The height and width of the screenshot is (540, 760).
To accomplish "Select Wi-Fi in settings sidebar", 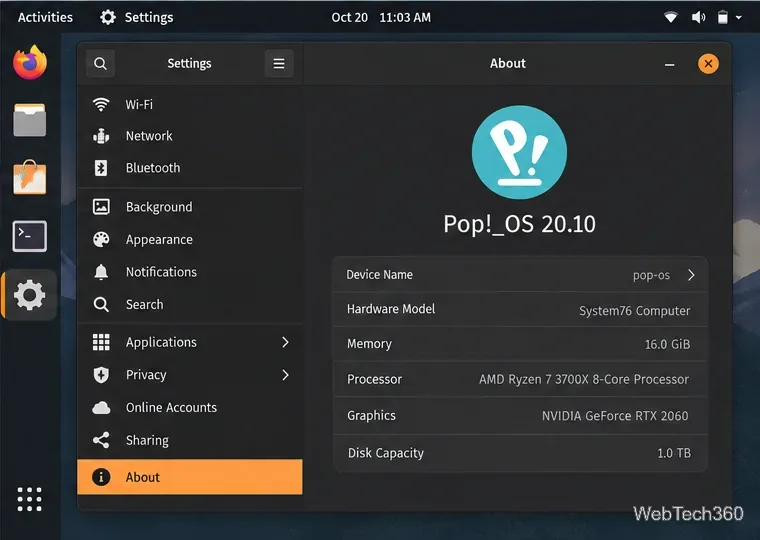I will (190, 104).
